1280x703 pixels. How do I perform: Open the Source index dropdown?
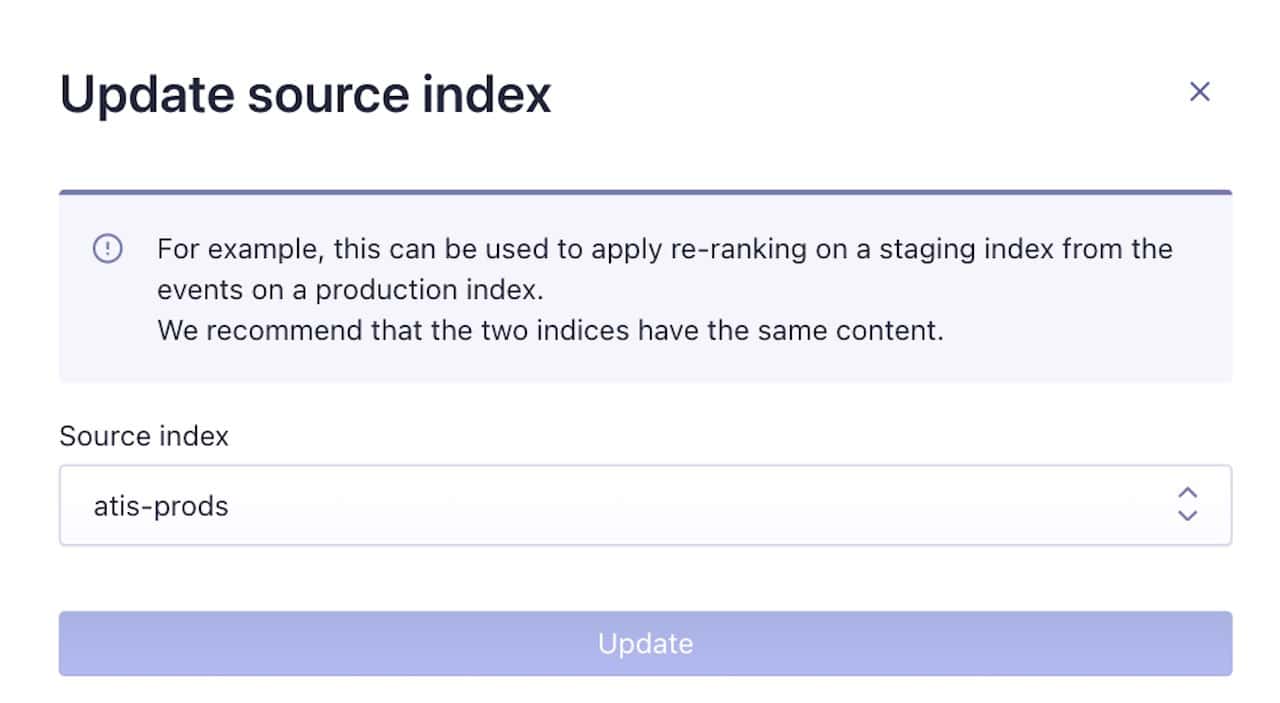645,505
